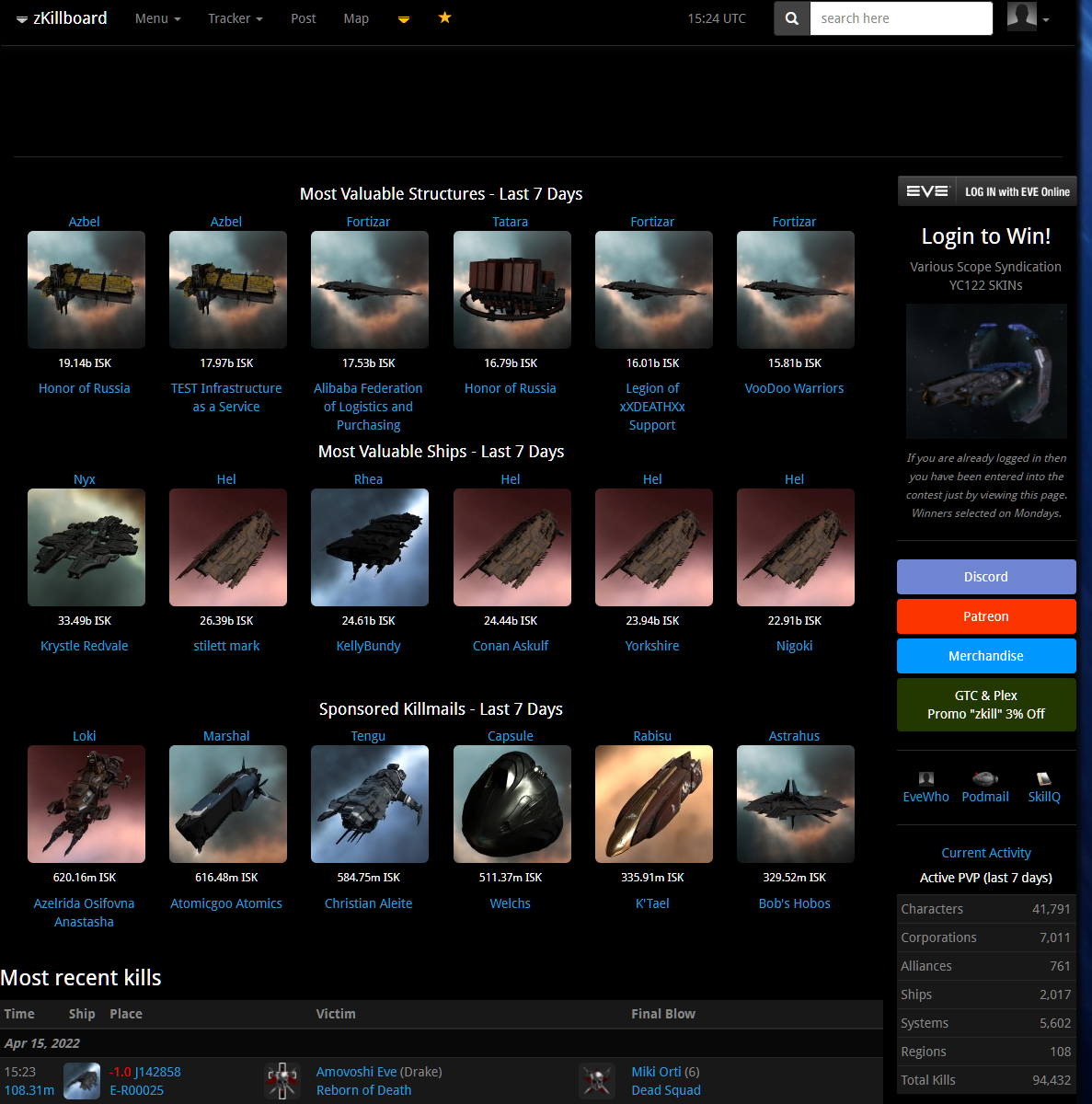This screenshot has height=1104, width=1092.
Task: Open the Tatara structure thumbnail
Action: [512, 290]
